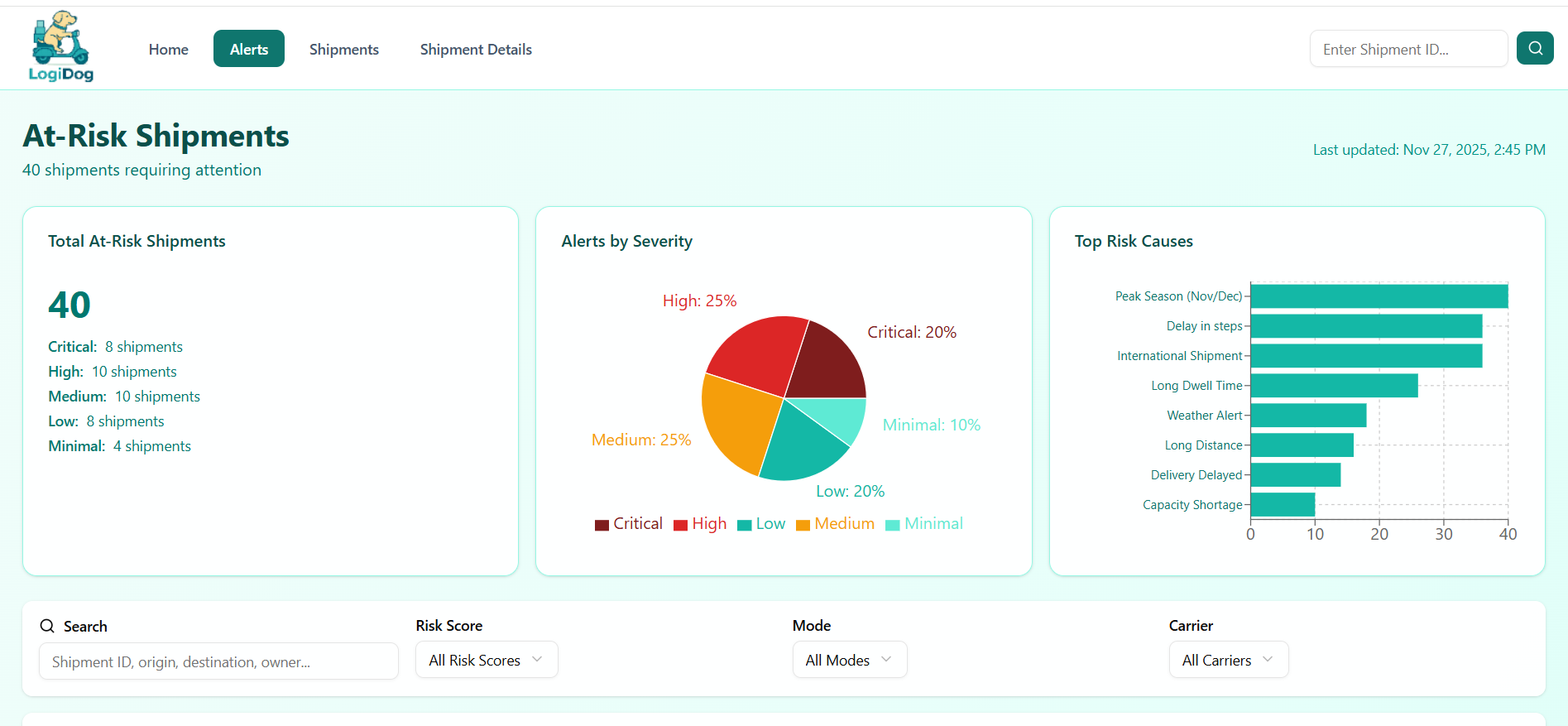Click the Delivery Delayed bar
Screen dimensions: 1568x726
[1296, 475]
